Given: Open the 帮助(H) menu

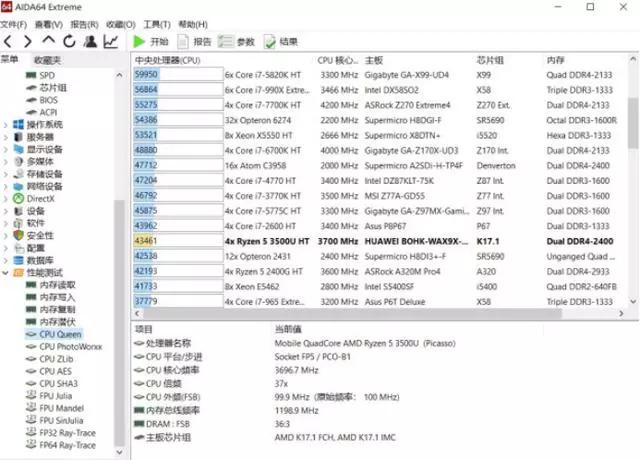Looking at the screenshot, I should (193, 24).
